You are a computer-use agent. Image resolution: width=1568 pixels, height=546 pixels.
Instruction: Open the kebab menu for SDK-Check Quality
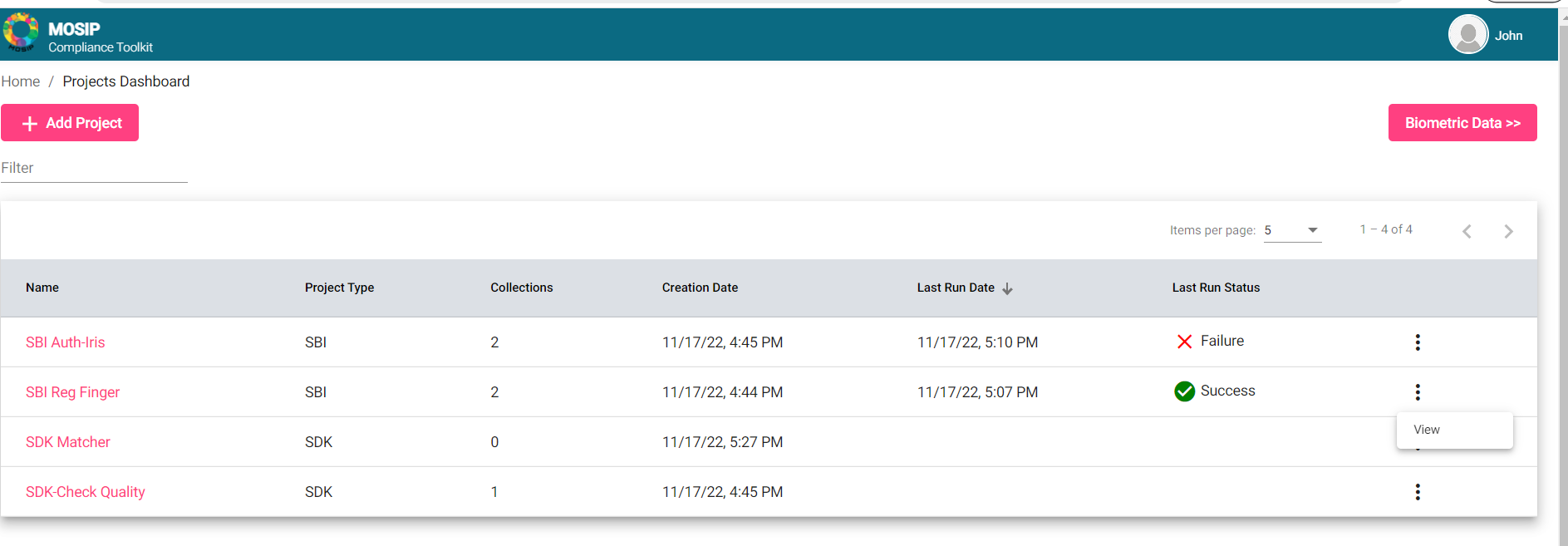click(x=1418, y=492)
